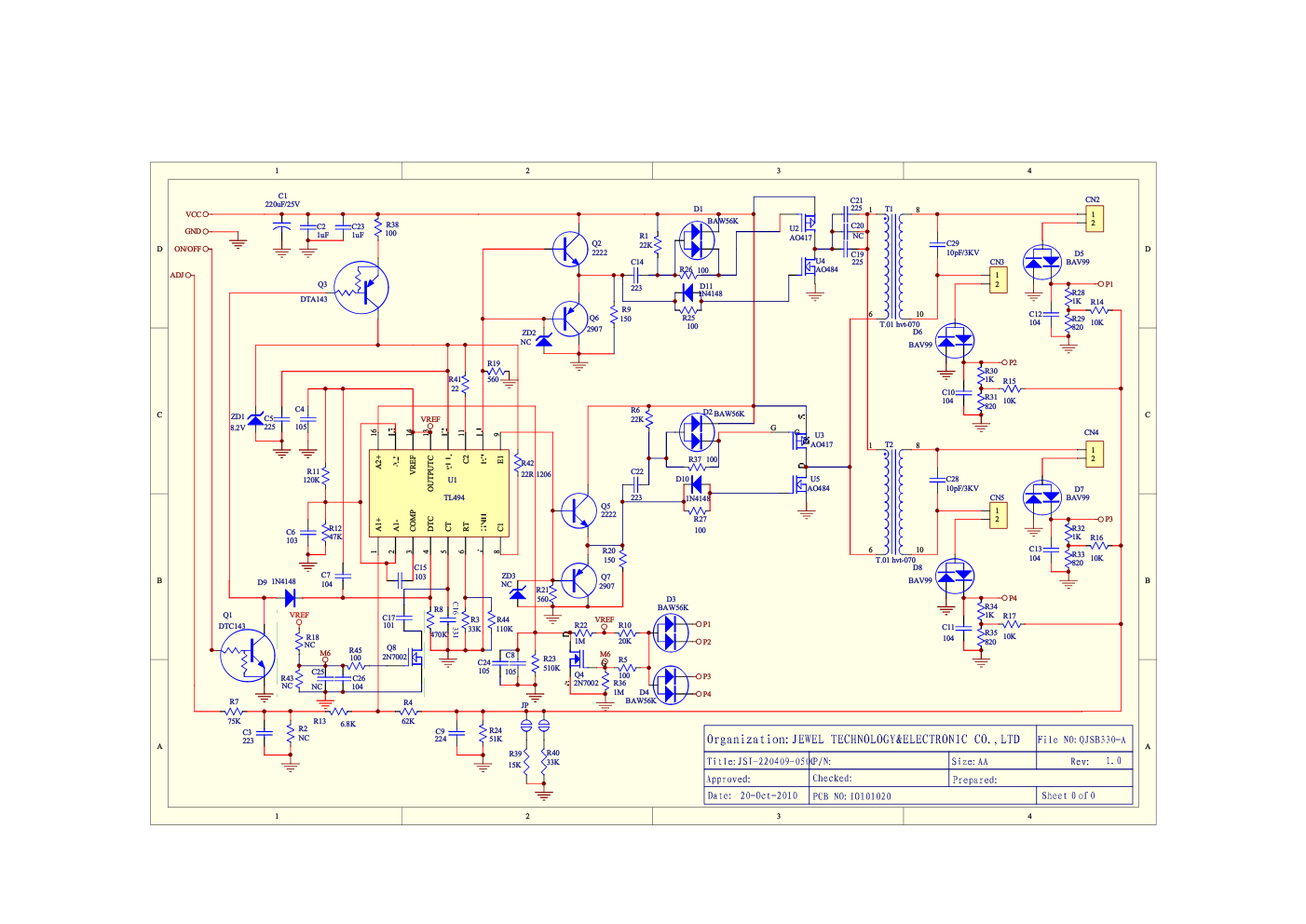
Task: Click the U4 AO484 MOSFET symbol
Action: pos(809,267)
